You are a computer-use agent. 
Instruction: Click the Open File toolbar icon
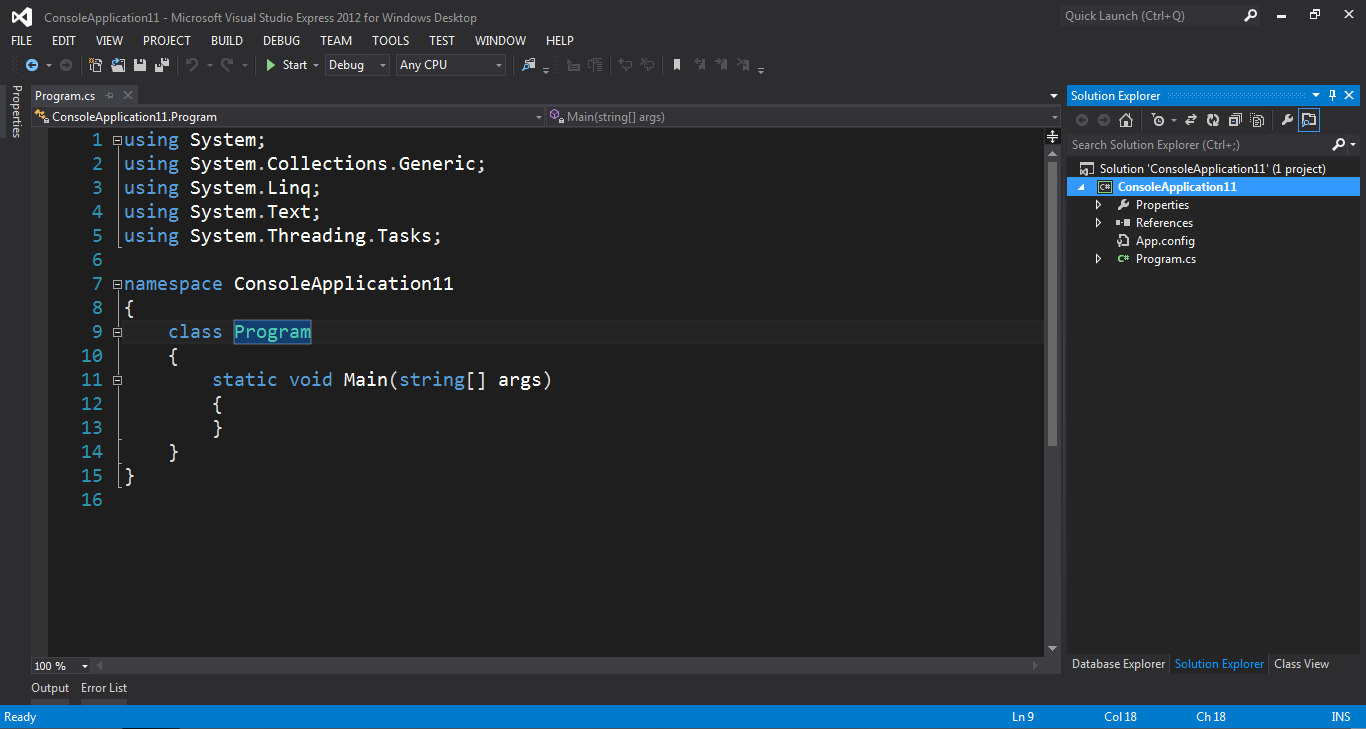(118, 65)
